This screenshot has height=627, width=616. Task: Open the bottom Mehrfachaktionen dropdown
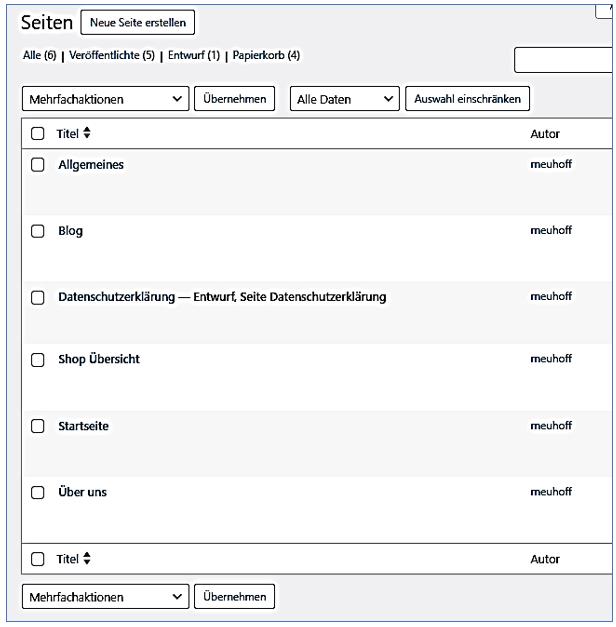click(x=104, y=597)
